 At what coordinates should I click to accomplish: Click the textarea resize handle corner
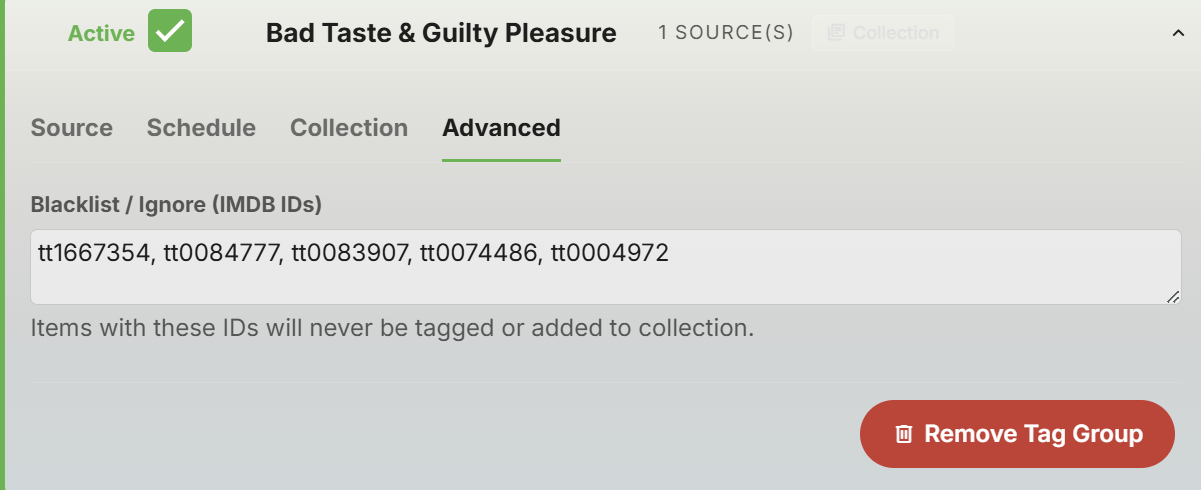click(1172, 297)
